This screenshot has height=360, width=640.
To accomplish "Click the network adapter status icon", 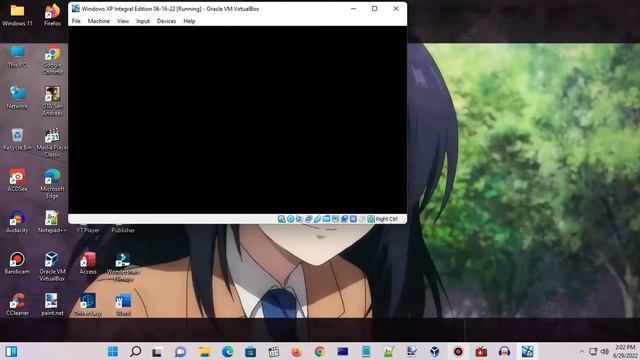I will [x=308, y=219].
